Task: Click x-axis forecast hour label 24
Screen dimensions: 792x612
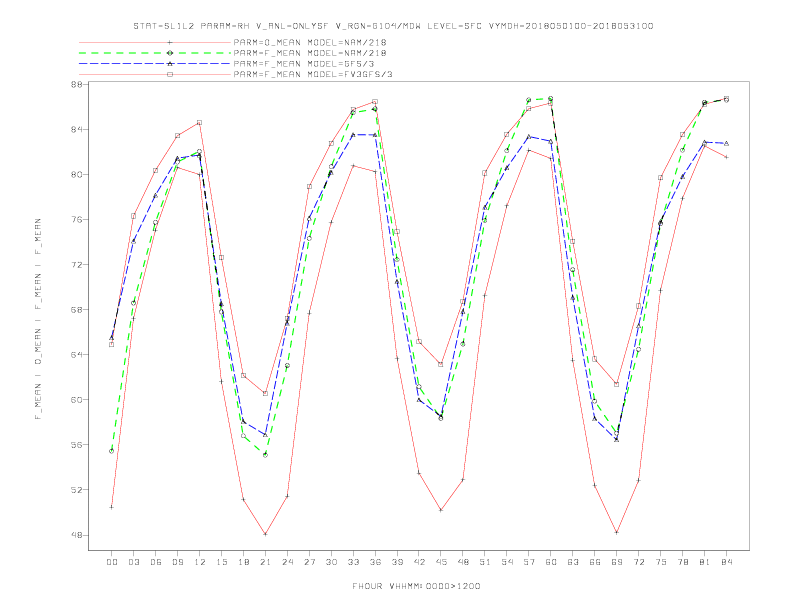Action: [287, 562]
